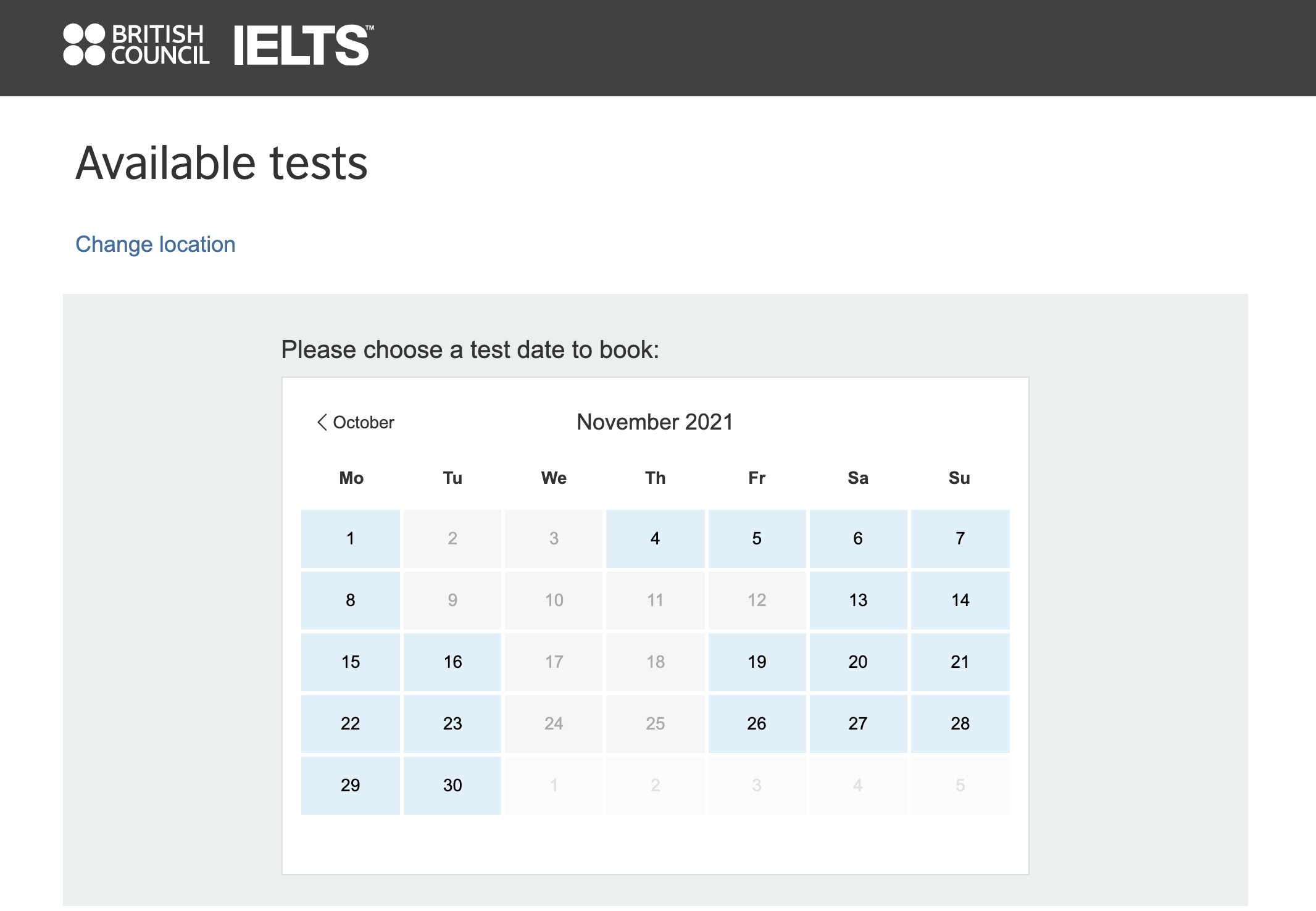
Task: Open the Change location link
Action: point(155,244)
